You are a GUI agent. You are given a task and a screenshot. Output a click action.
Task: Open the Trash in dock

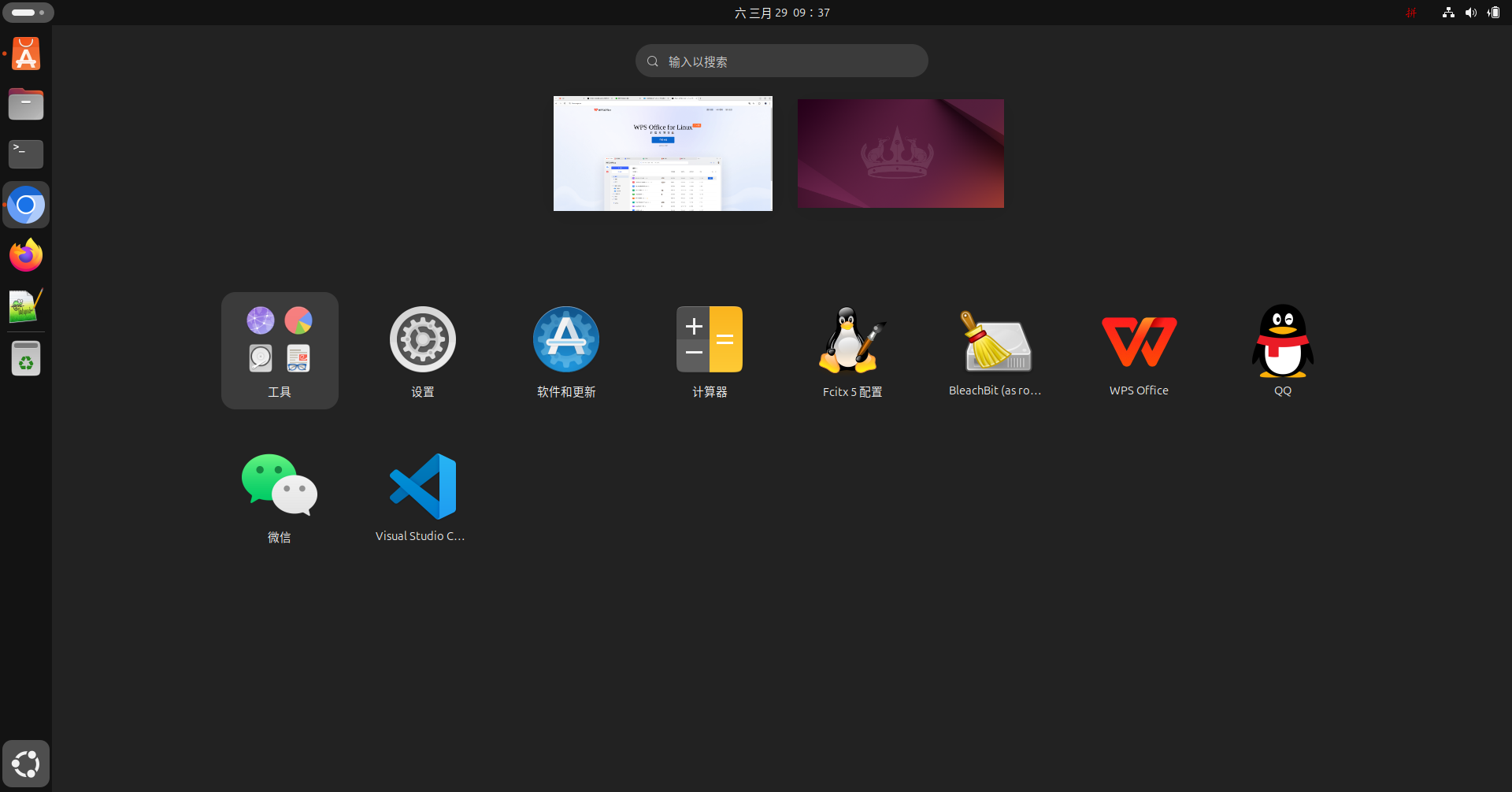(x=26, y=359)
